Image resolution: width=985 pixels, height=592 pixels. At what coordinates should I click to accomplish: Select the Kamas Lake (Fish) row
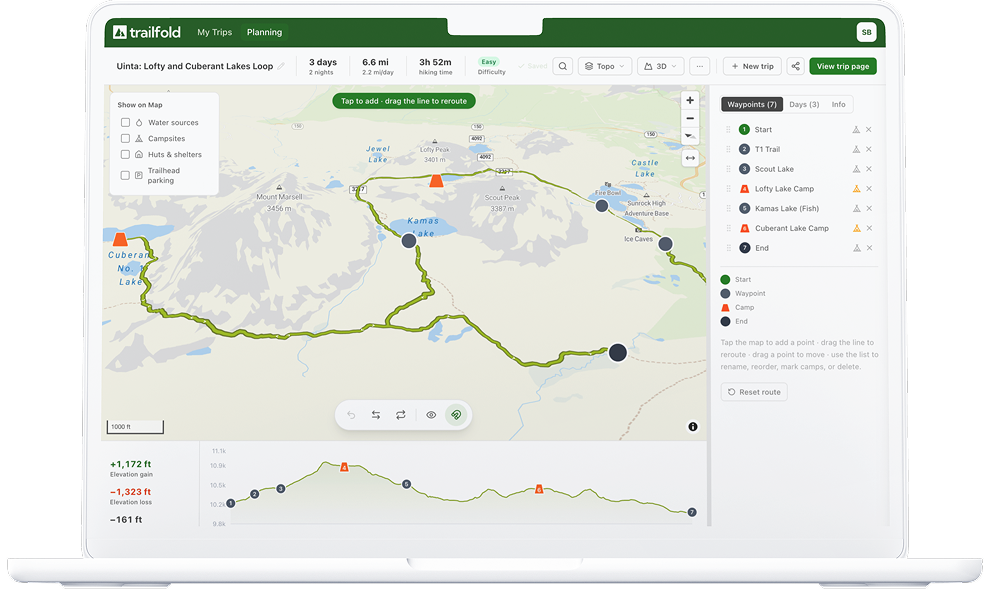[x=798, y=209]
